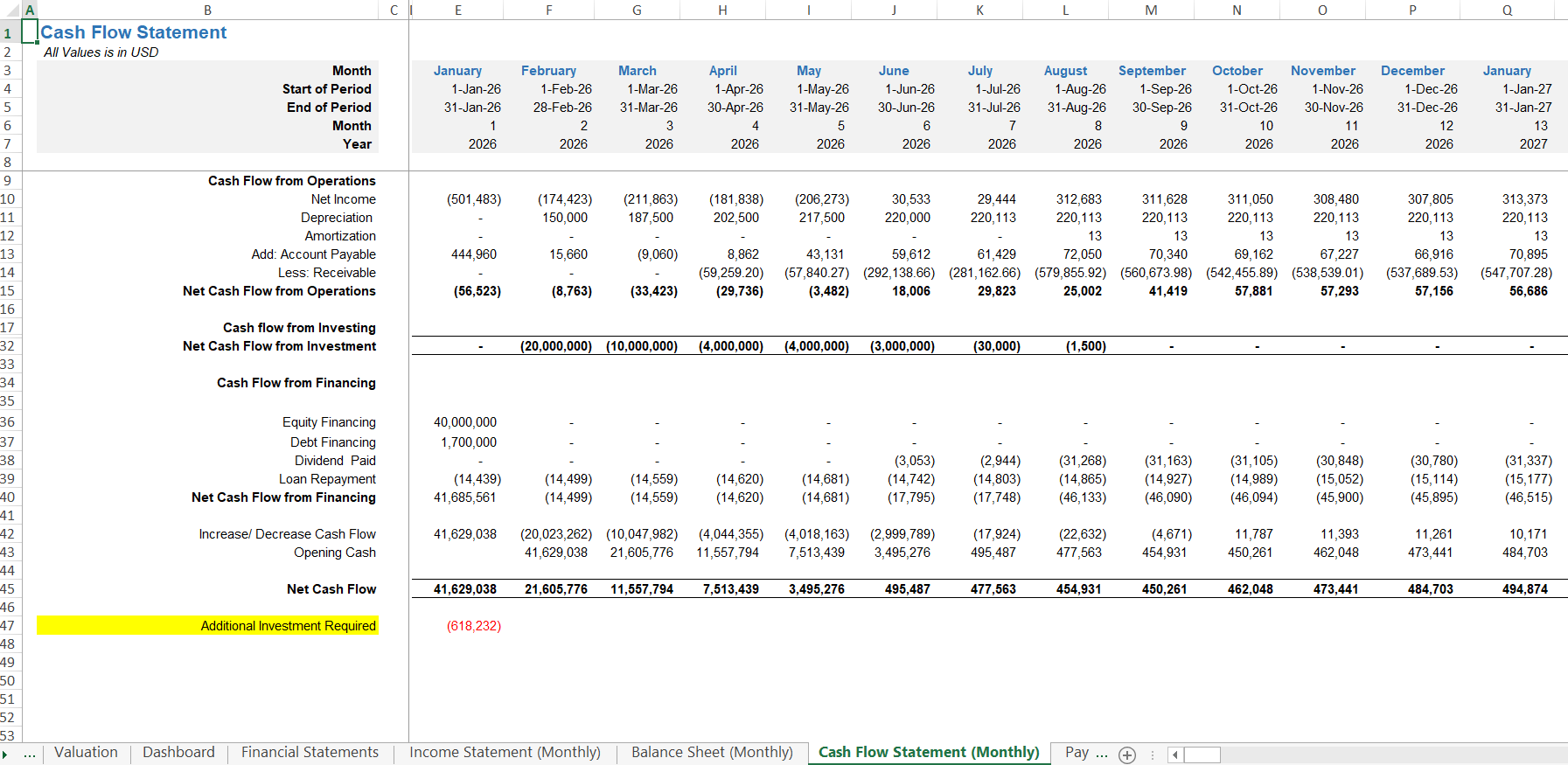The image size is (1568, 765).
Task: Show hidden sheet tabs via left ellipsis
Action: 30,755
